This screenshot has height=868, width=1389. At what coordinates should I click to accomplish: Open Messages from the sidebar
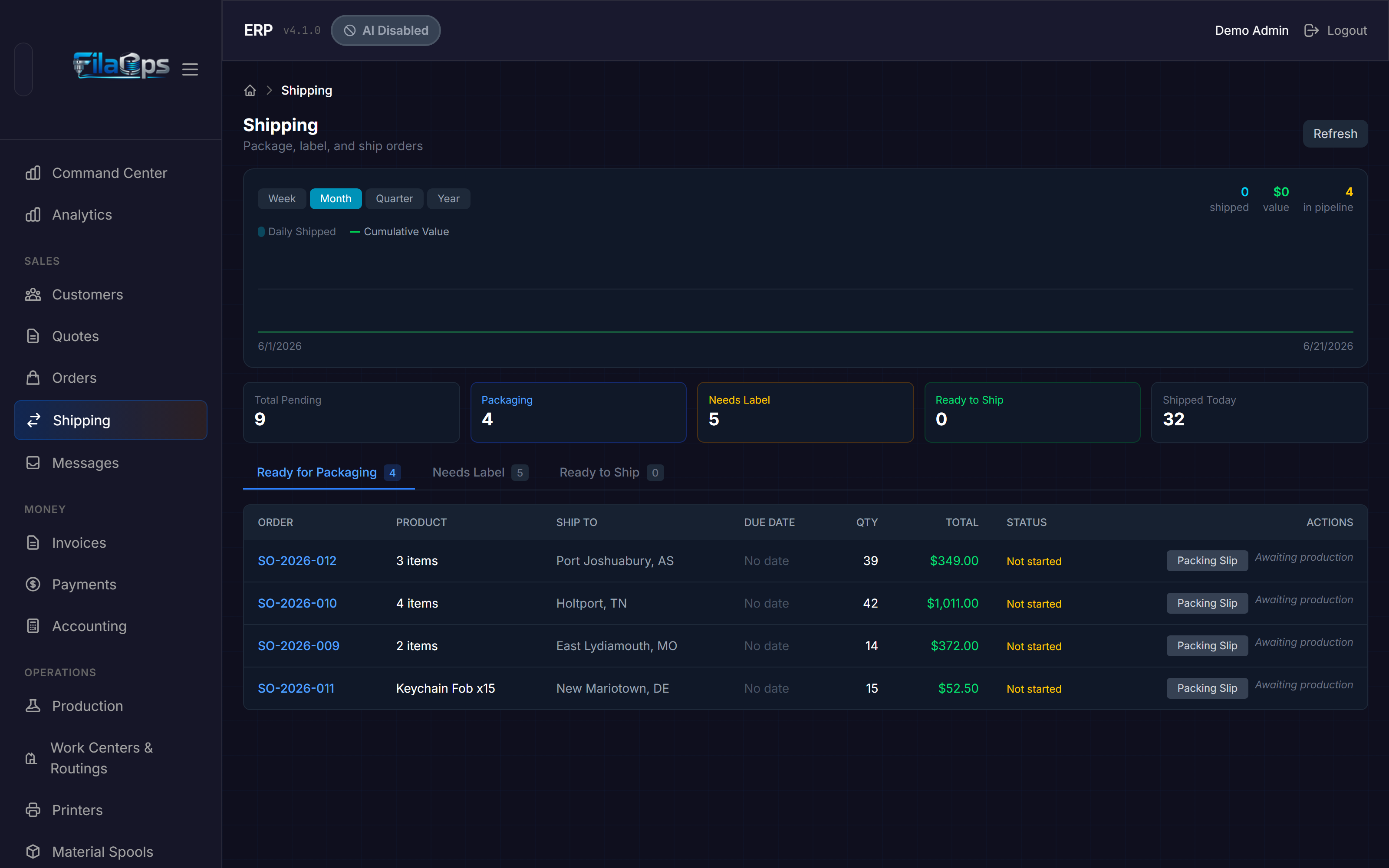(x=110, y=463)
